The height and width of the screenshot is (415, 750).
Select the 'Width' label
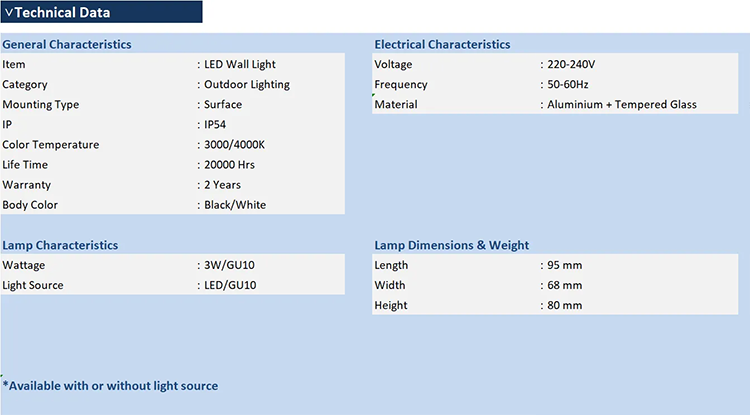coord(389,285)
